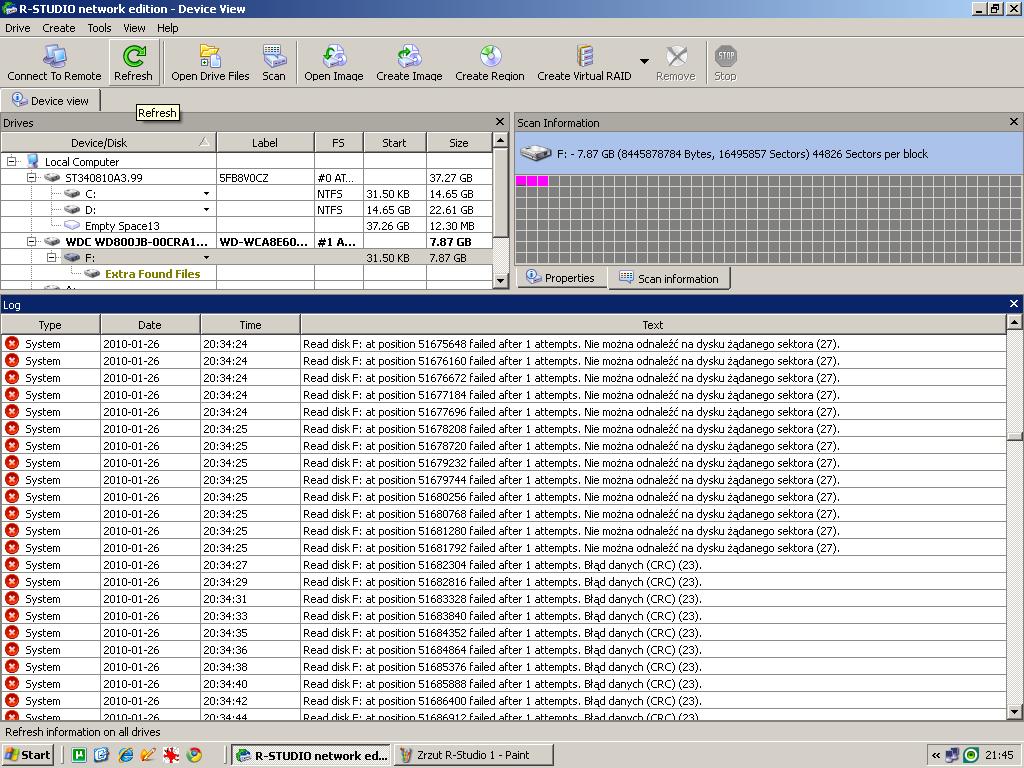Image resolution: width=1024 pixels, height=768 pixels.
Task: Click the Log scroll down arrow
Action: click(x=1014, y=712)
